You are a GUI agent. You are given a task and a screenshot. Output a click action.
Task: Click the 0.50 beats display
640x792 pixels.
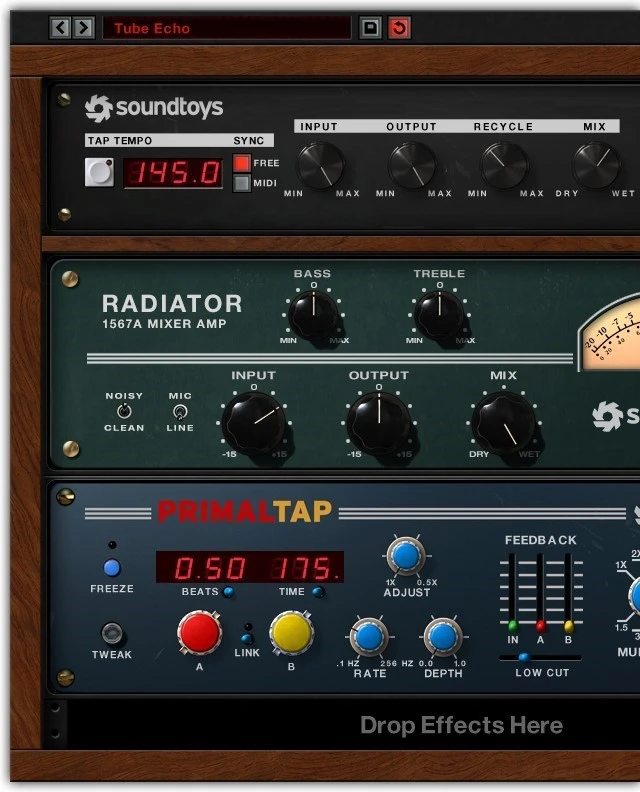pos(210,568)
